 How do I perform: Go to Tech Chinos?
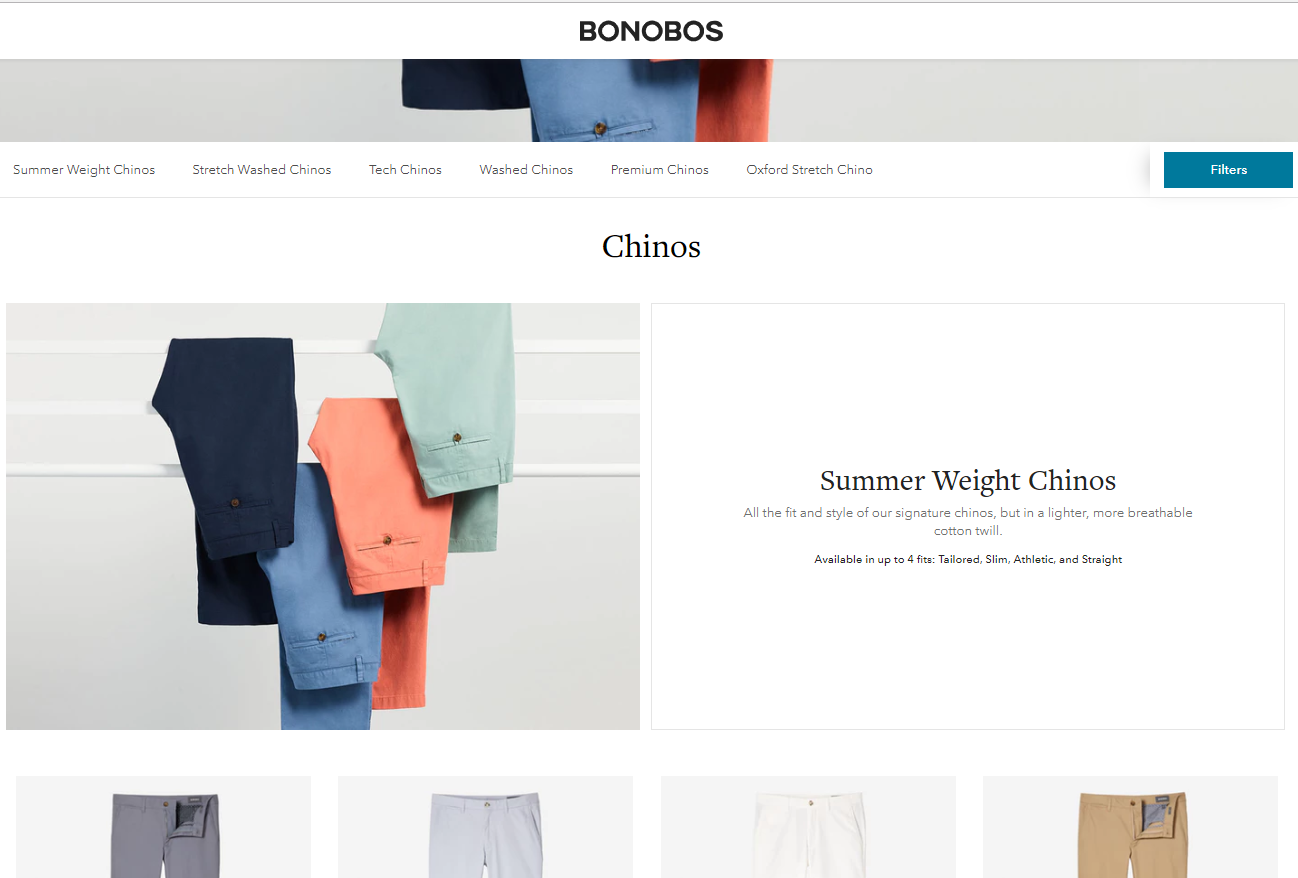[x=405, y=170]
